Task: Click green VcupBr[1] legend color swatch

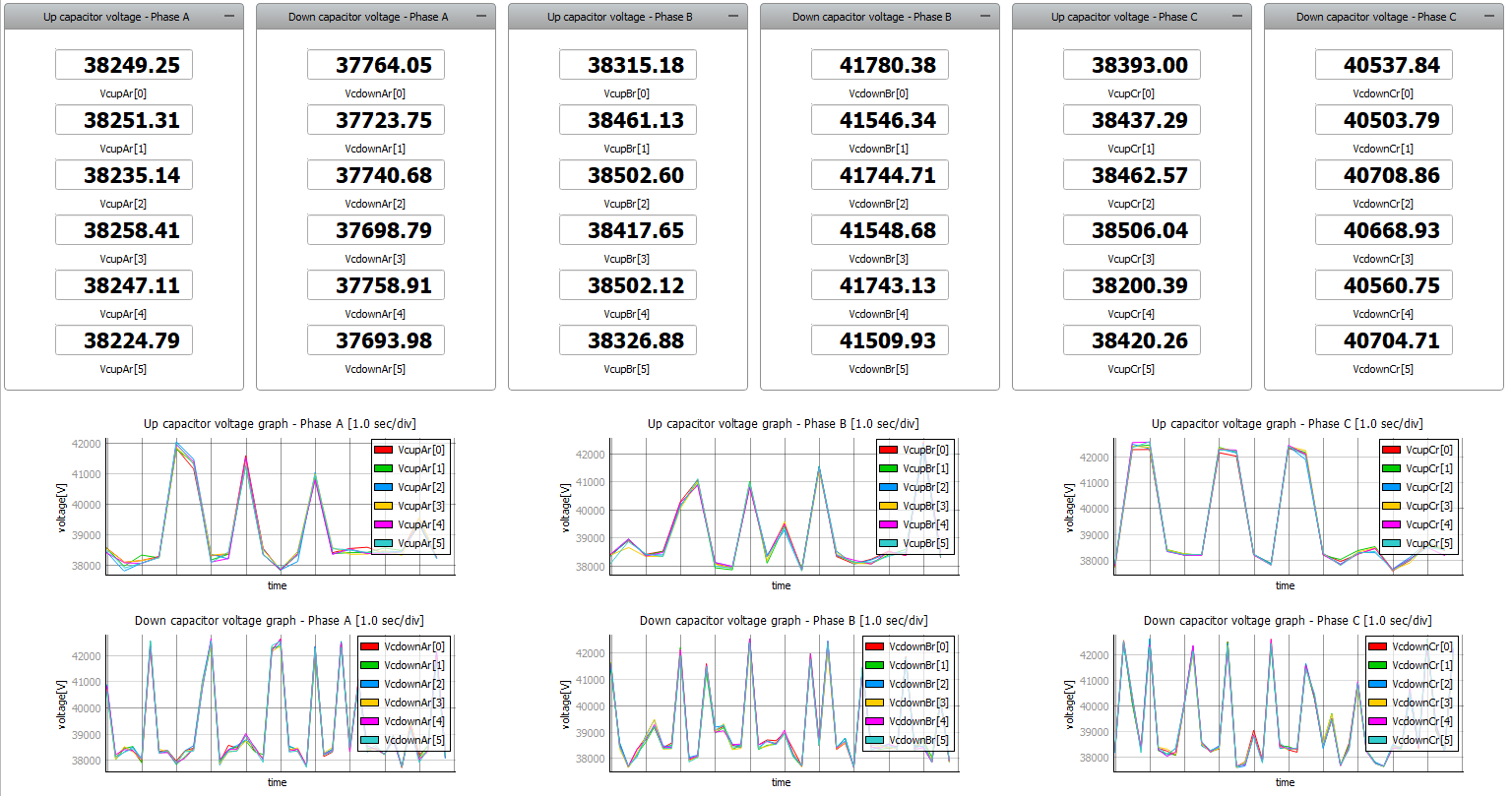Action: coord(887,468)
